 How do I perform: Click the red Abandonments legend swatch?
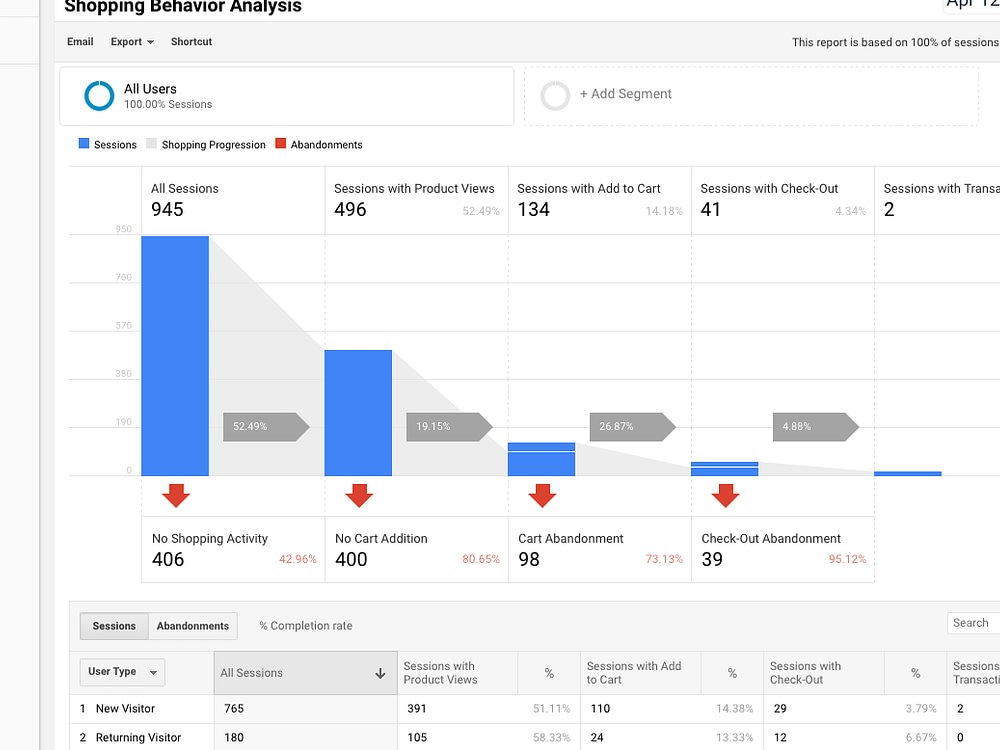[280, 143]
